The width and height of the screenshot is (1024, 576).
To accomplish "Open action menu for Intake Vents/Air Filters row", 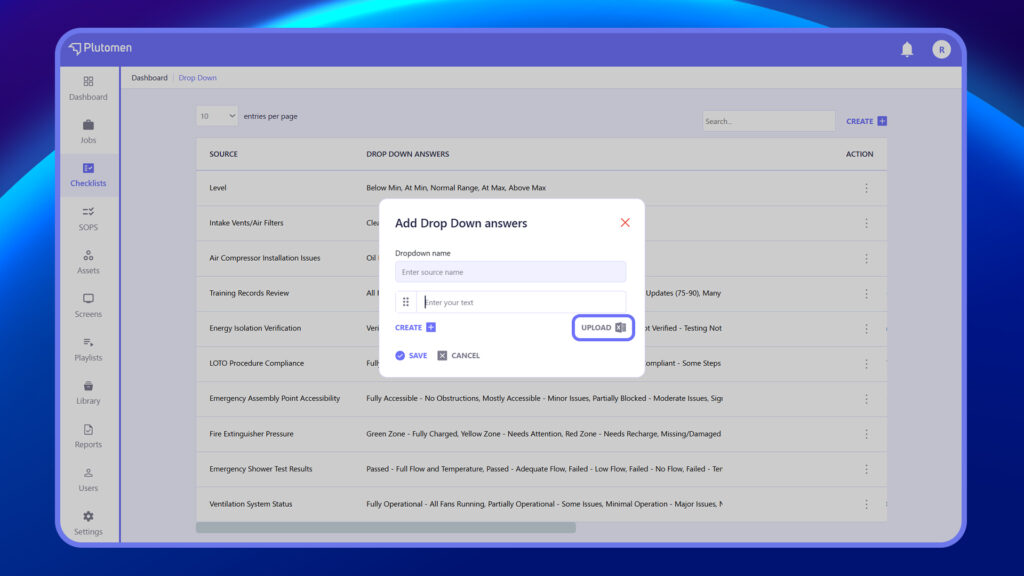I will point(866,223).
